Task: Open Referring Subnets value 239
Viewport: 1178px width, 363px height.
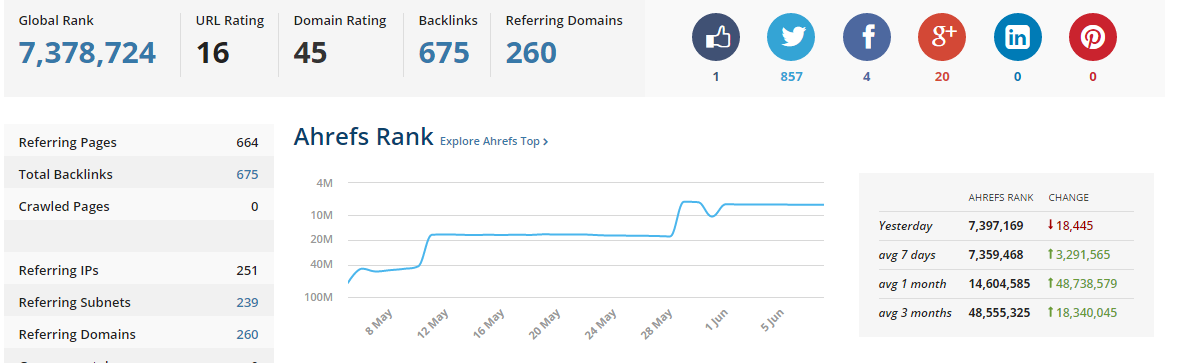Action: (247, 302)
